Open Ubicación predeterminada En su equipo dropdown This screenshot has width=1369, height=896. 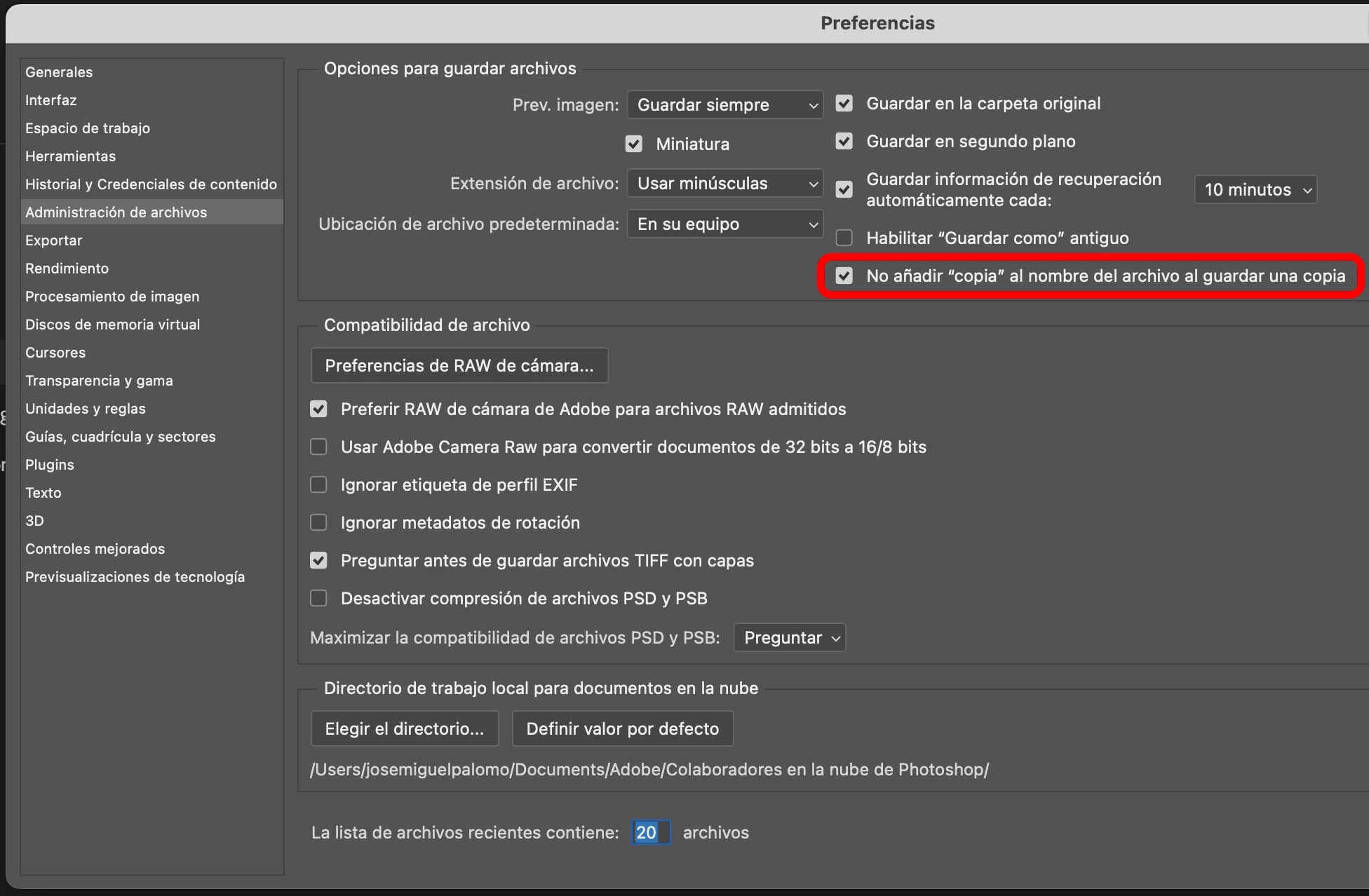[724, 224]
